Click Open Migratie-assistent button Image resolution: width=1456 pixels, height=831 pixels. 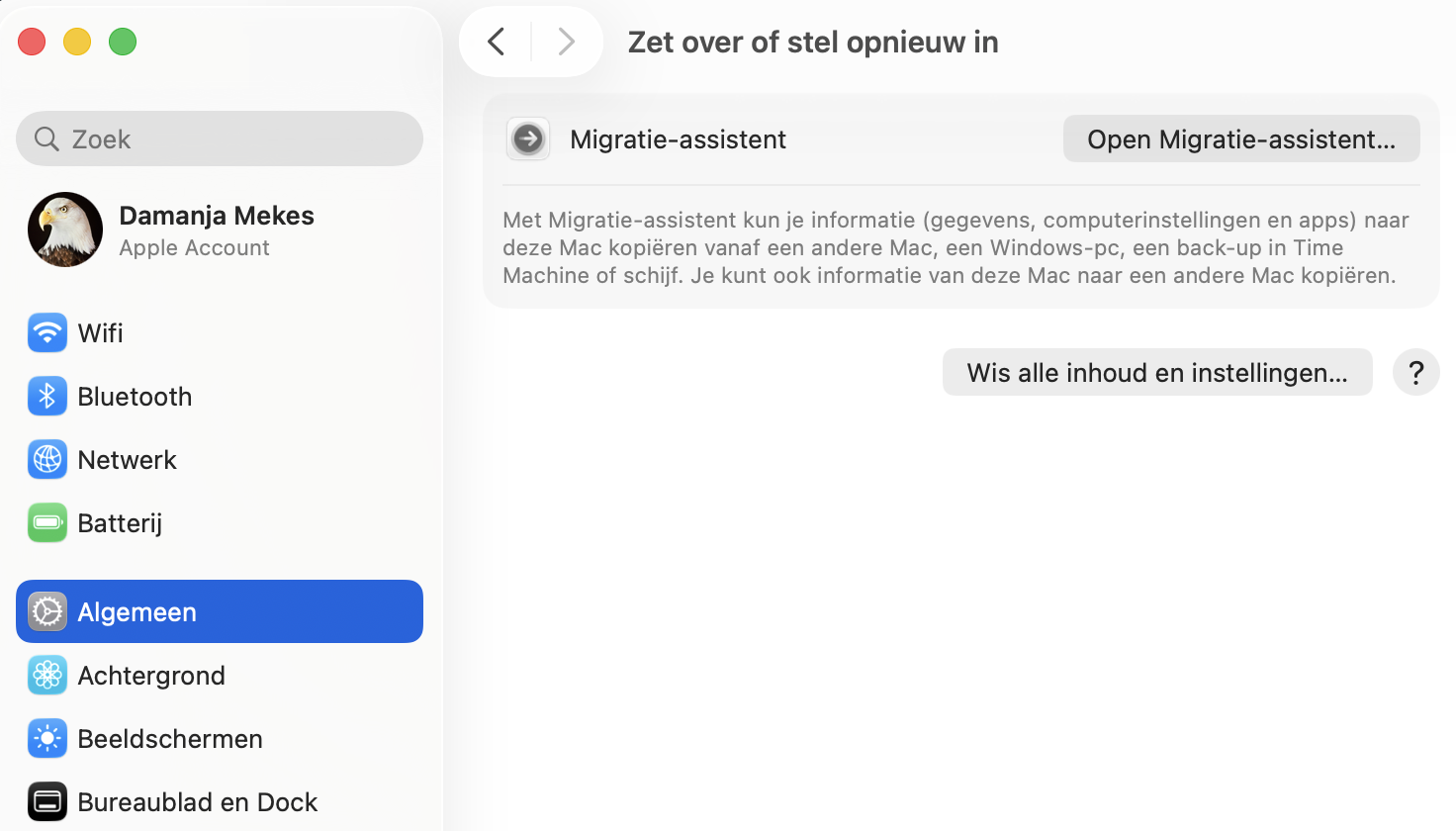(1240, 138)
